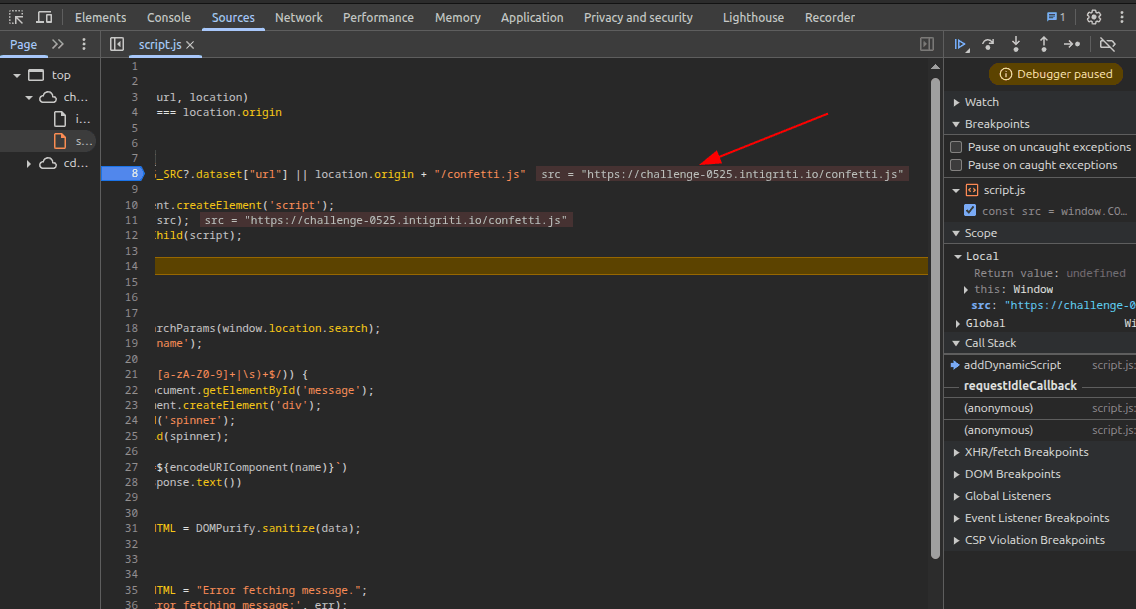Click line number 21 in gutter
The height and width of the screenshot is (609, 1136).
(131, 374)
